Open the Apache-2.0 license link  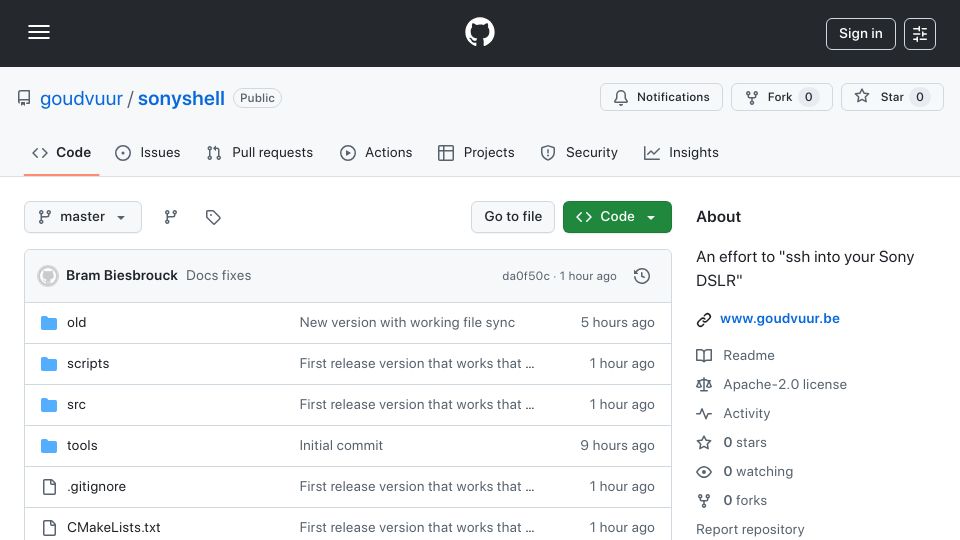click(785, 384)
